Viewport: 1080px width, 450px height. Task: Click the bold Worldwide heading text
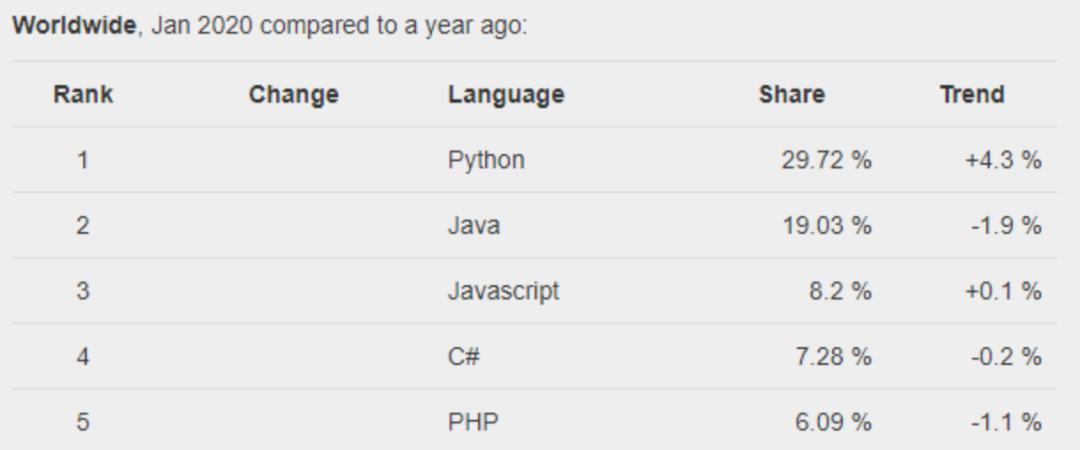[x=74, y=26]
